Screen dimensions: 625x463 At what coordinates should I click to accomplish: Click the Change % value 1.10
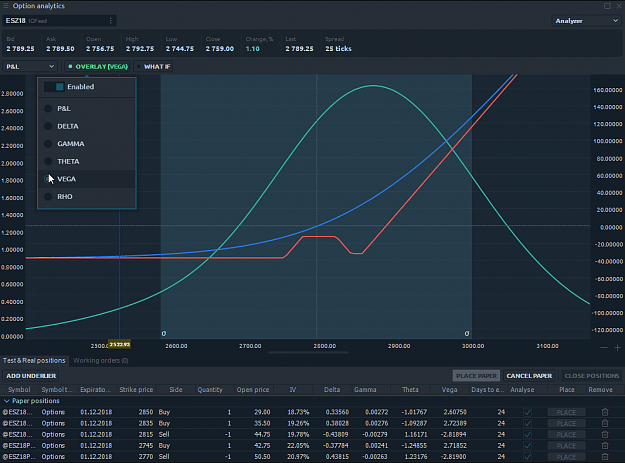(x=252, y=49)
